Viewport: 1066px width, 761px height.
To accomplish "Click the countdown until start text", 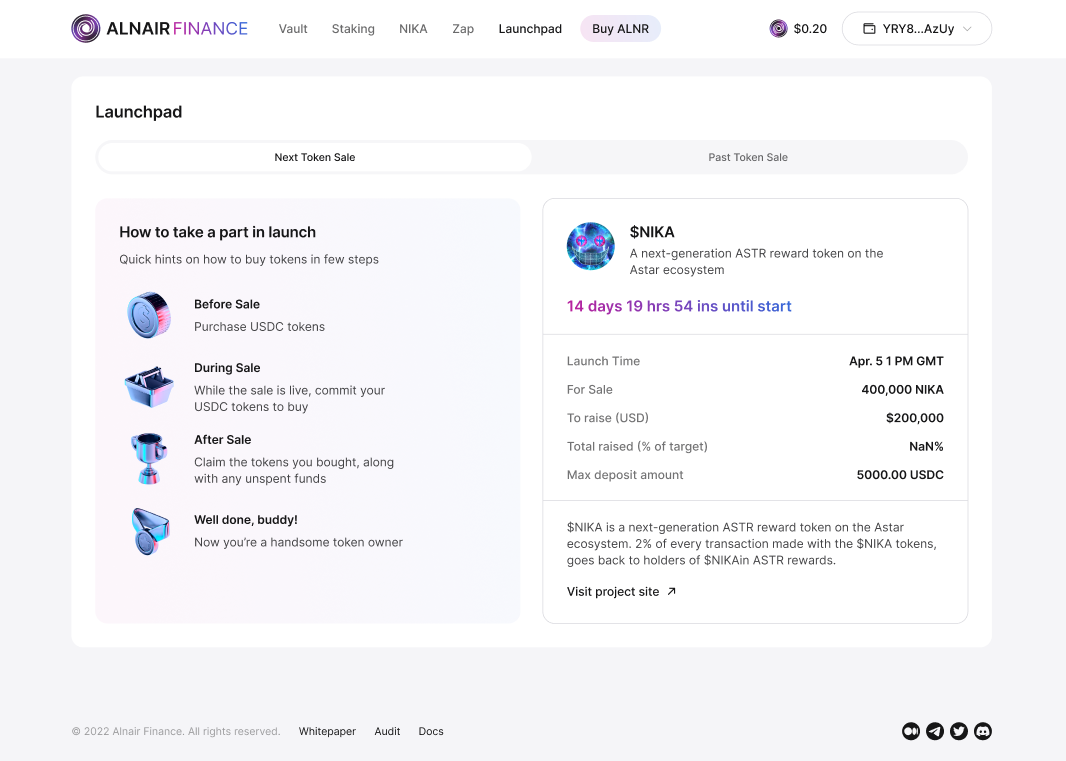I will 679,306.
